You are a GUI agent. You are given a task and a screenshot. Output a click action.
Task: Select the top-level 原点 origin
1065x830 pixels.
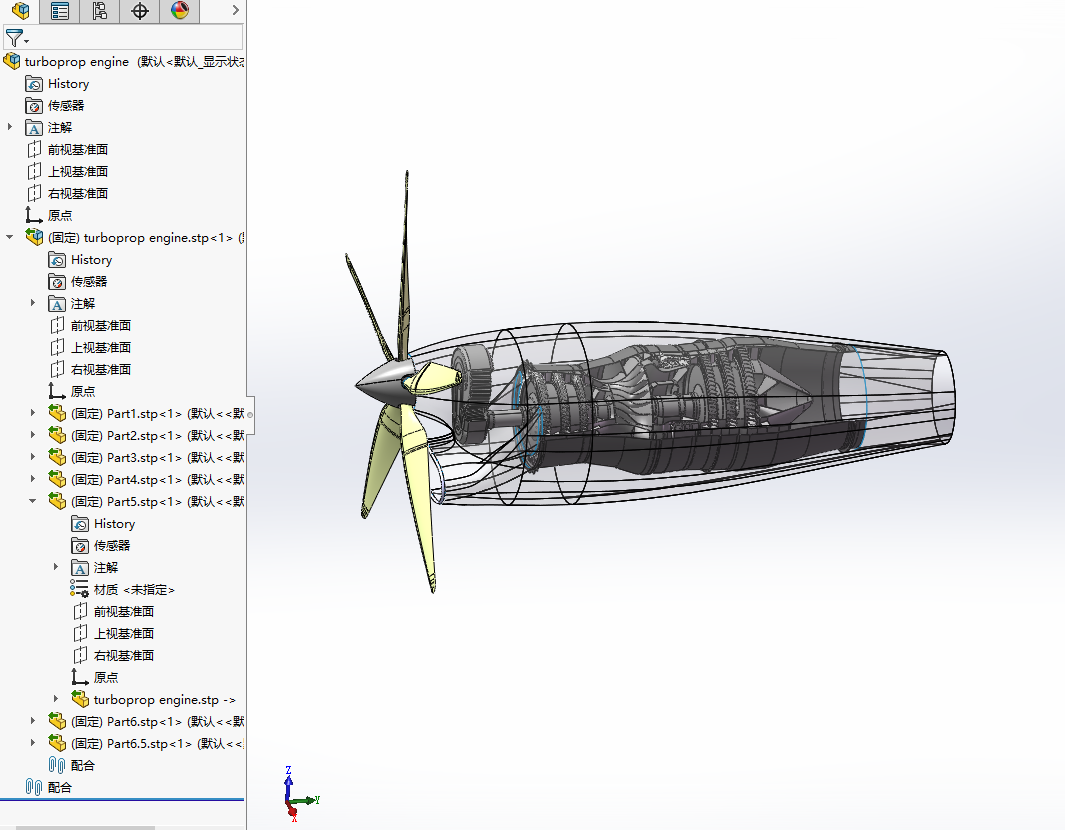pyautogui.click(x=49, y=215)
